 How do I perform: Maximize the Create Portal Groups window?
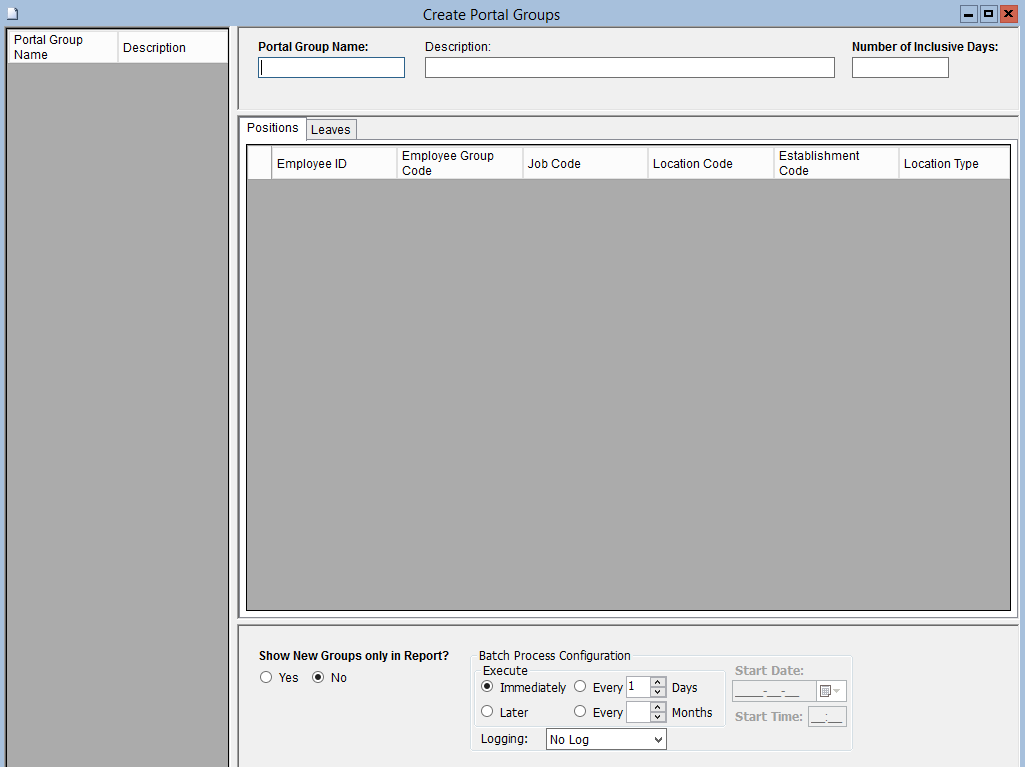point(988,14)
